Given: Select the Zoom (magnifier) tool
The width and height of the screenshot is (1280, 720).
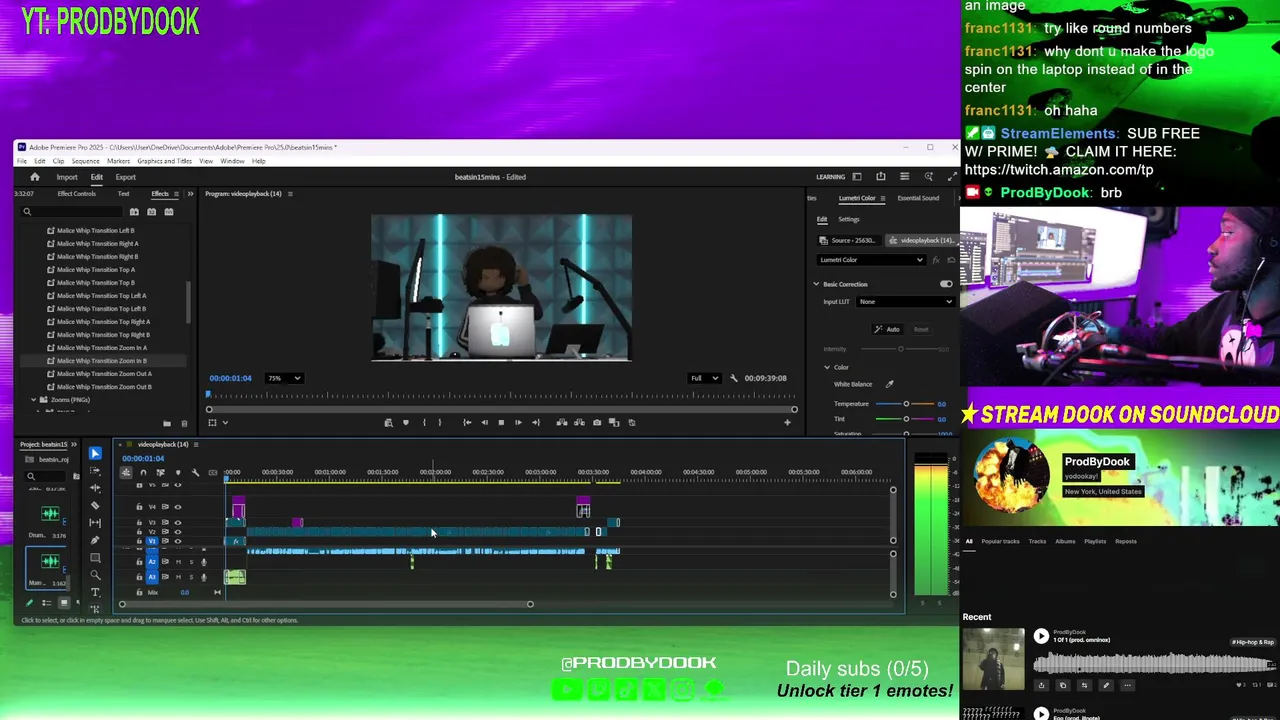Looking at the screenshot, I should point(95,575).
